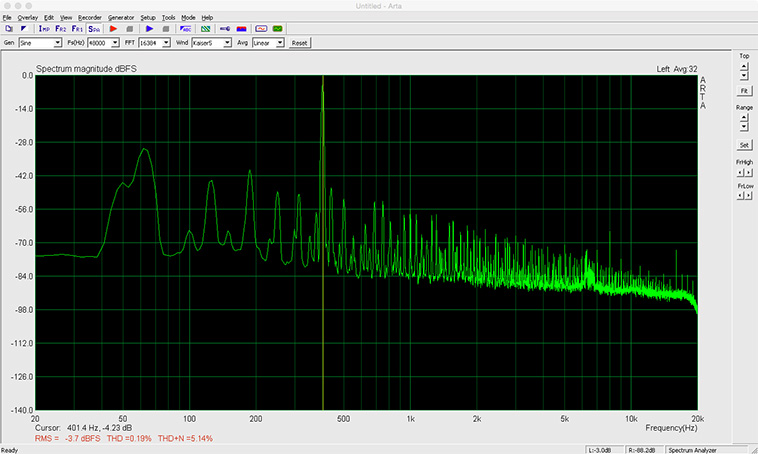Shift FrLow limit right
758x454 pixels.
748,196
